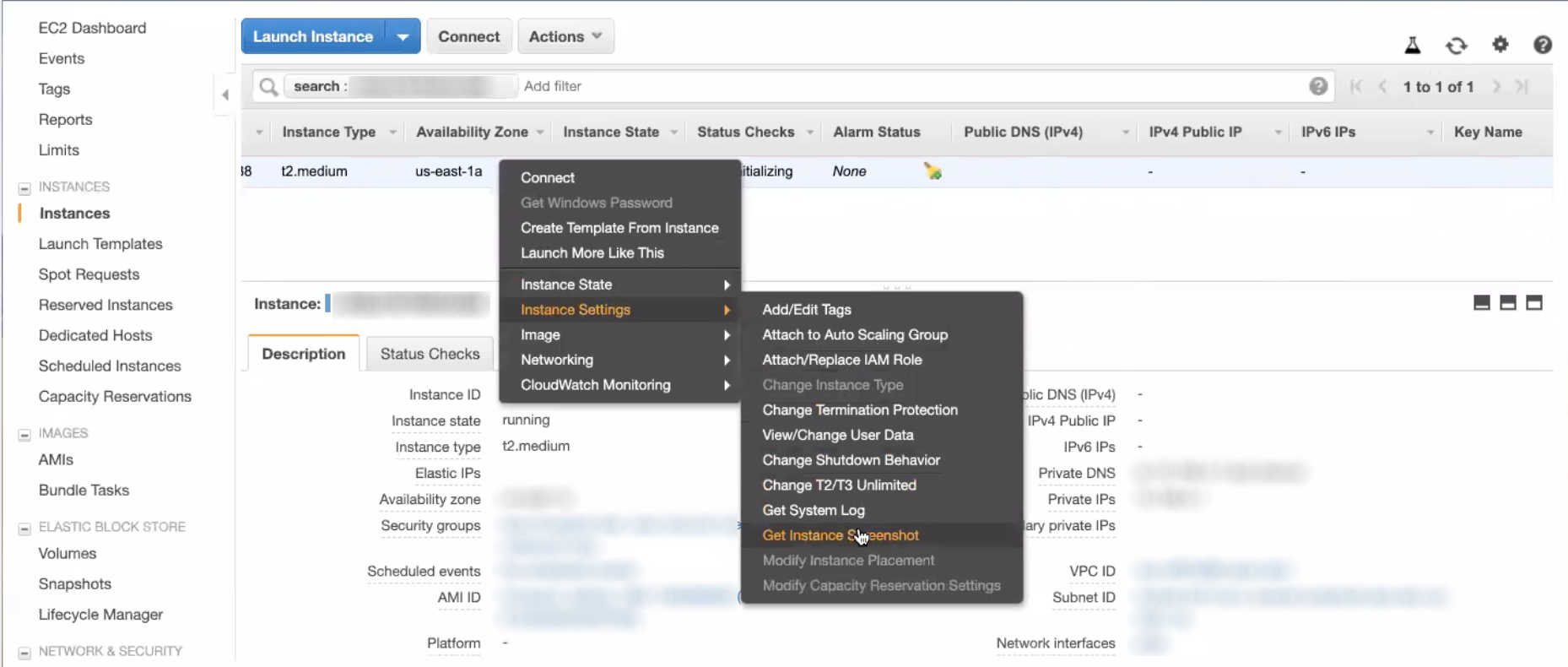Image resolution: width=1568 pixels, height=667 pixels.
Task: Open the Public DNS column filter arrow
Action: pos(1125,133)
